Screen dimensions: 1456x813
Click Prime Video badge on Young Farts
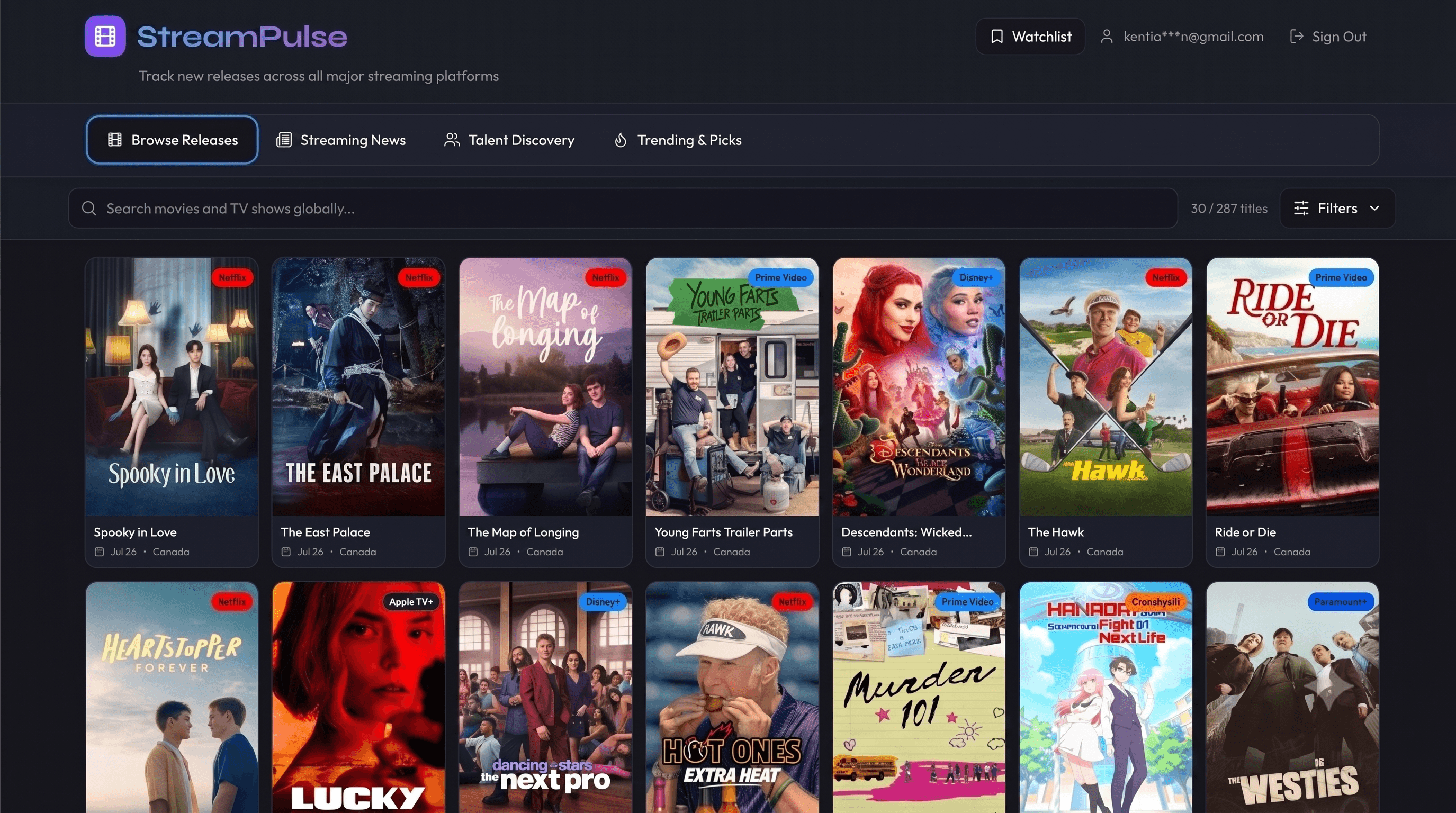[x=780, y=277]
